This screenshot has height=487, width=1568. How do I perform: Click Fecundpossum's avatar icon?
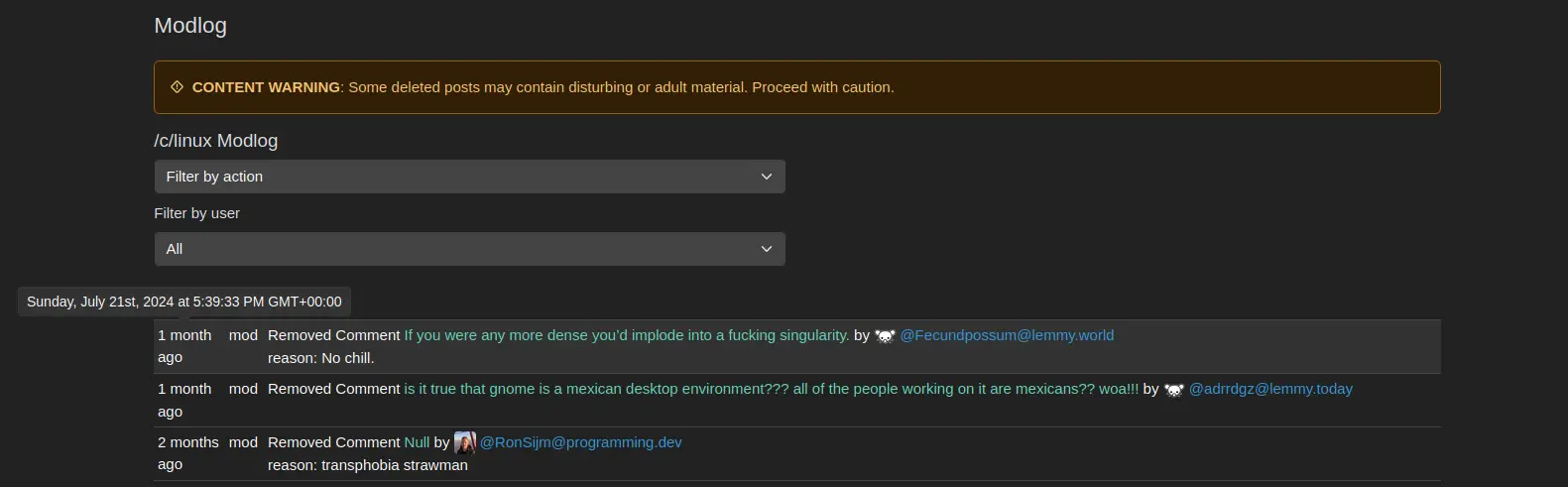click(x=885, y=336)
